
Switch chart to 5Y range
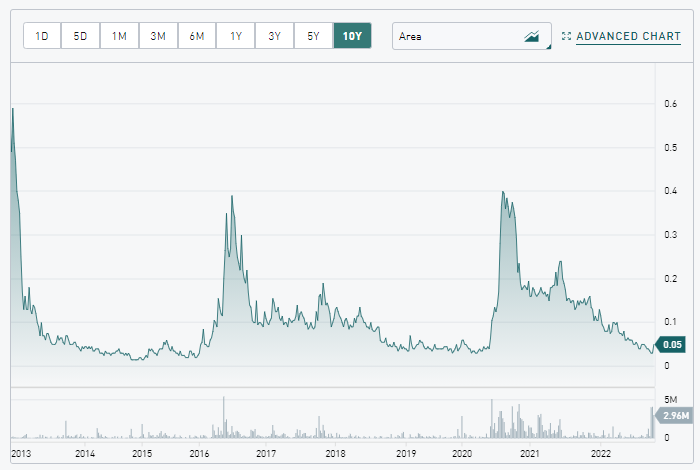pyautogui.click(x=313, y=36)
